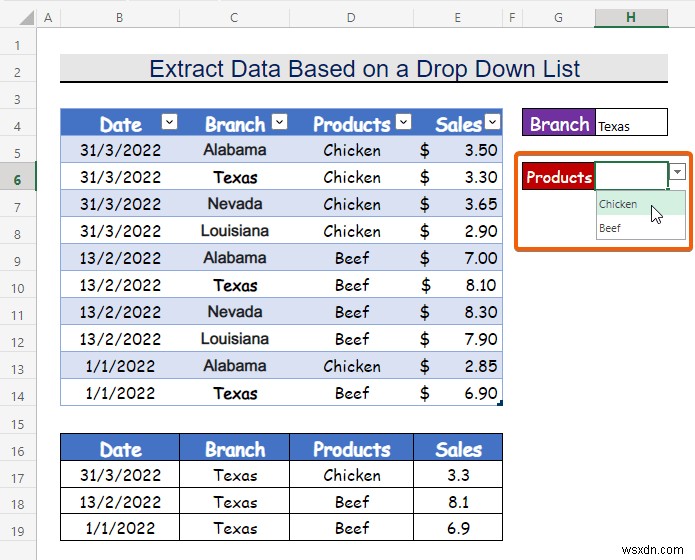Select sales value 2.85 cell
Screen dimensions: 695x560
point(458,366)
